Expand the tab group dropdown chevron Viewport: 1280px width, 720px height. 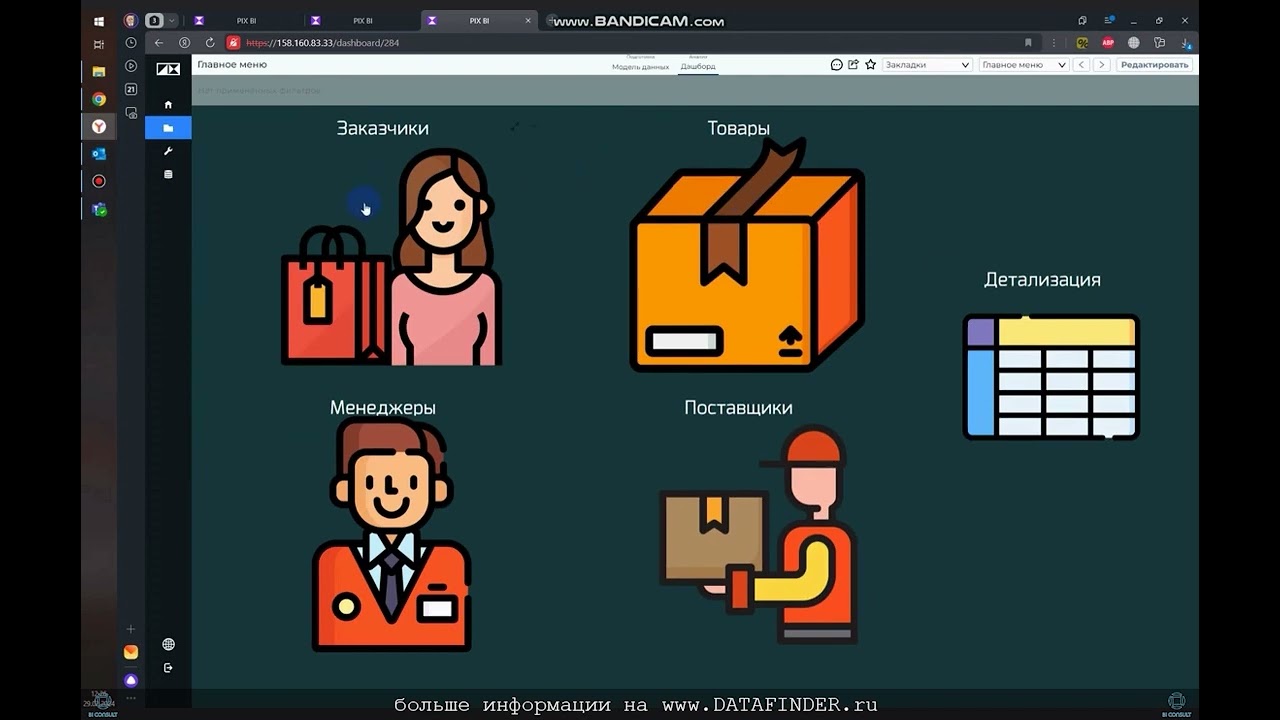tap(172, 20)
